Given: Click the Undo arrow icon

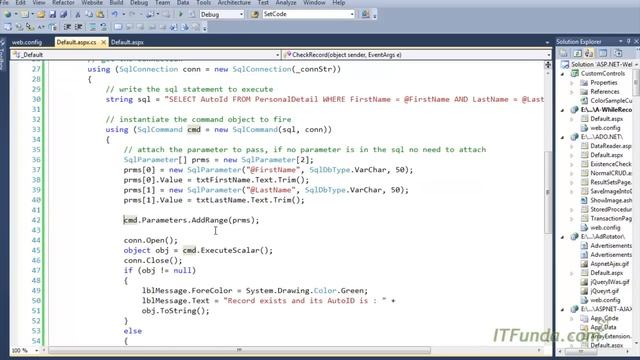Looking at the screenshot, I should [x=115, y=14].
